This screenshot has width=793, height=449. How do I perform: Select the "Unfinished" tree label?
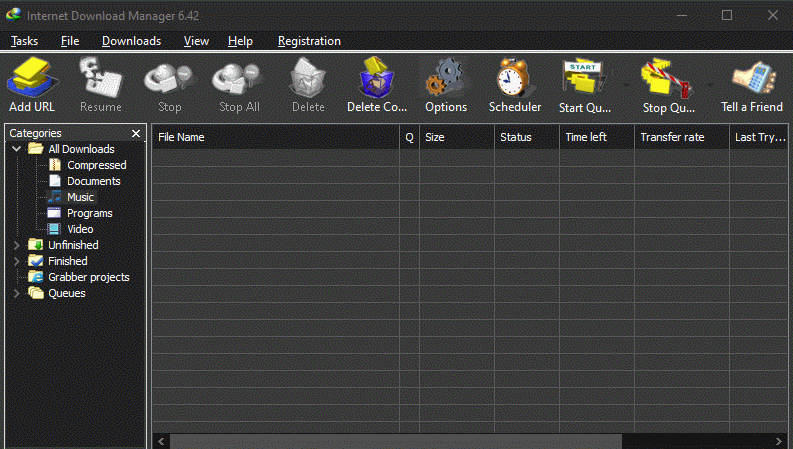pos(73,245)
